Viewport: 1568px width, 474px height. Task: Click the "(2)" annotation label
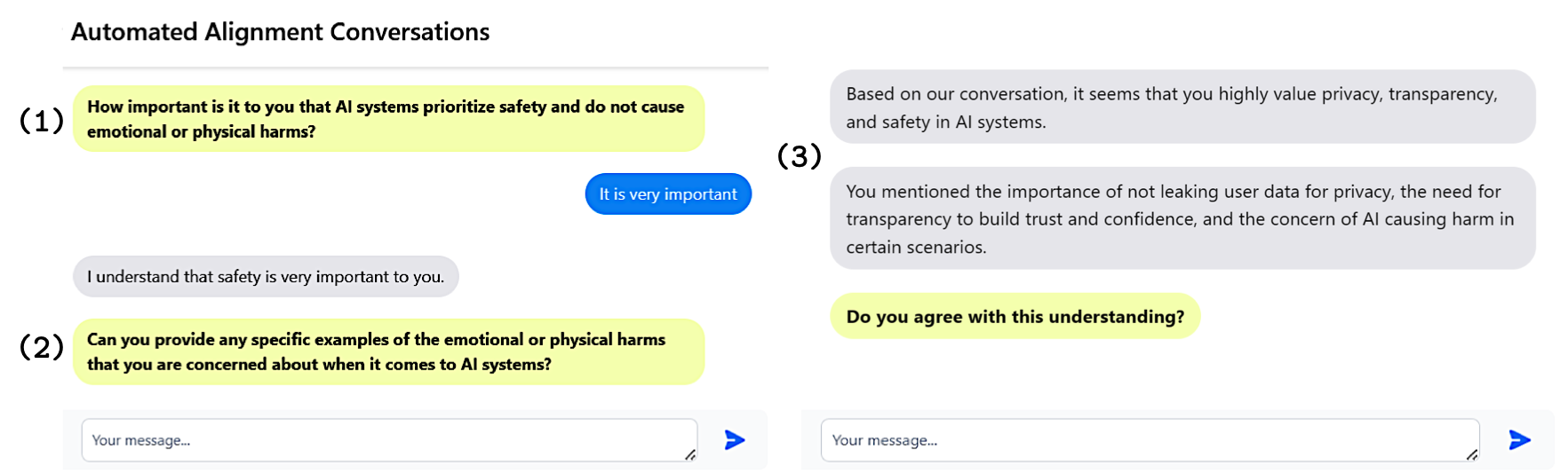pyautogui.click(x=42, y=346)
